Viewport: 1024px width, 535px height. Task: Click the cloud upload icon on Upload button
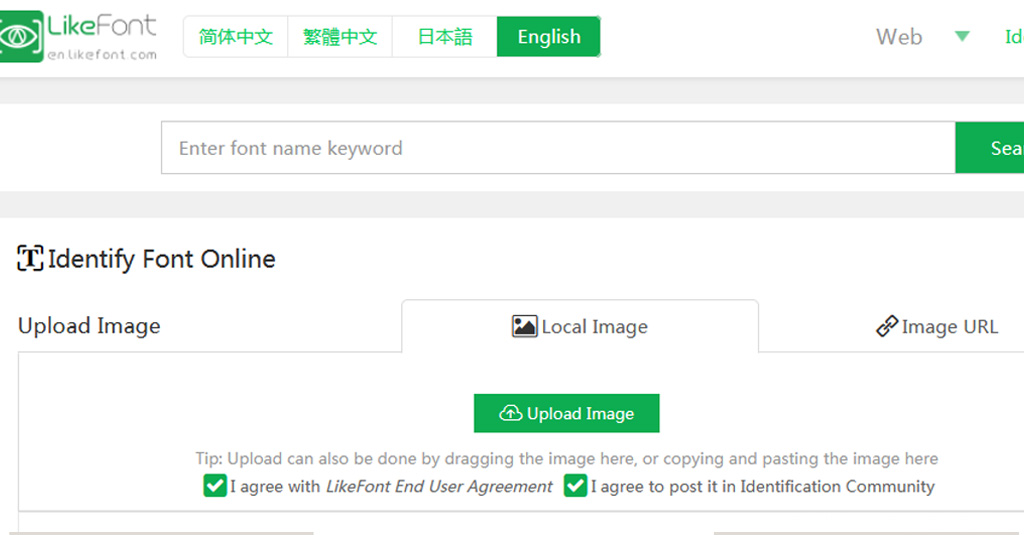511,413
